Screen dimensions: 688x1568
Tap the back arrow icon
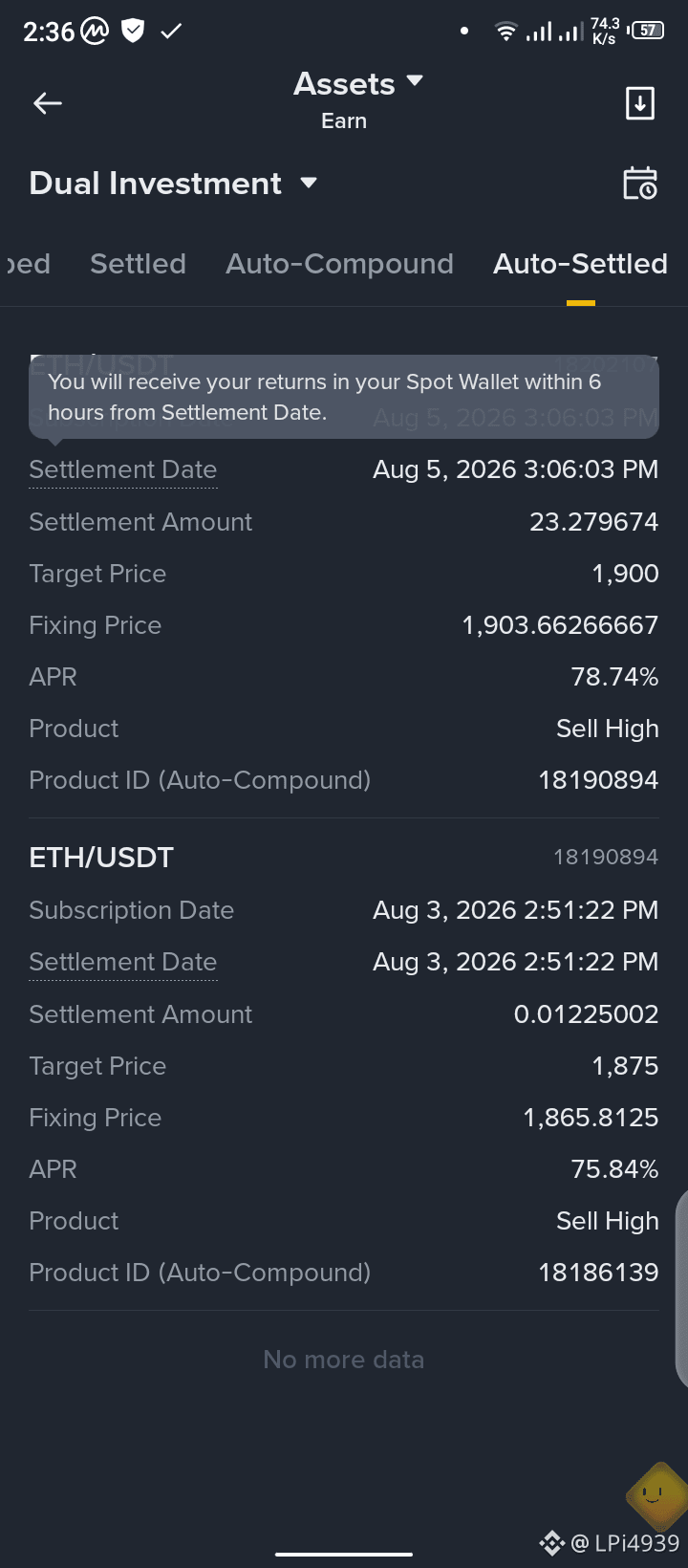tap(48, 103)
